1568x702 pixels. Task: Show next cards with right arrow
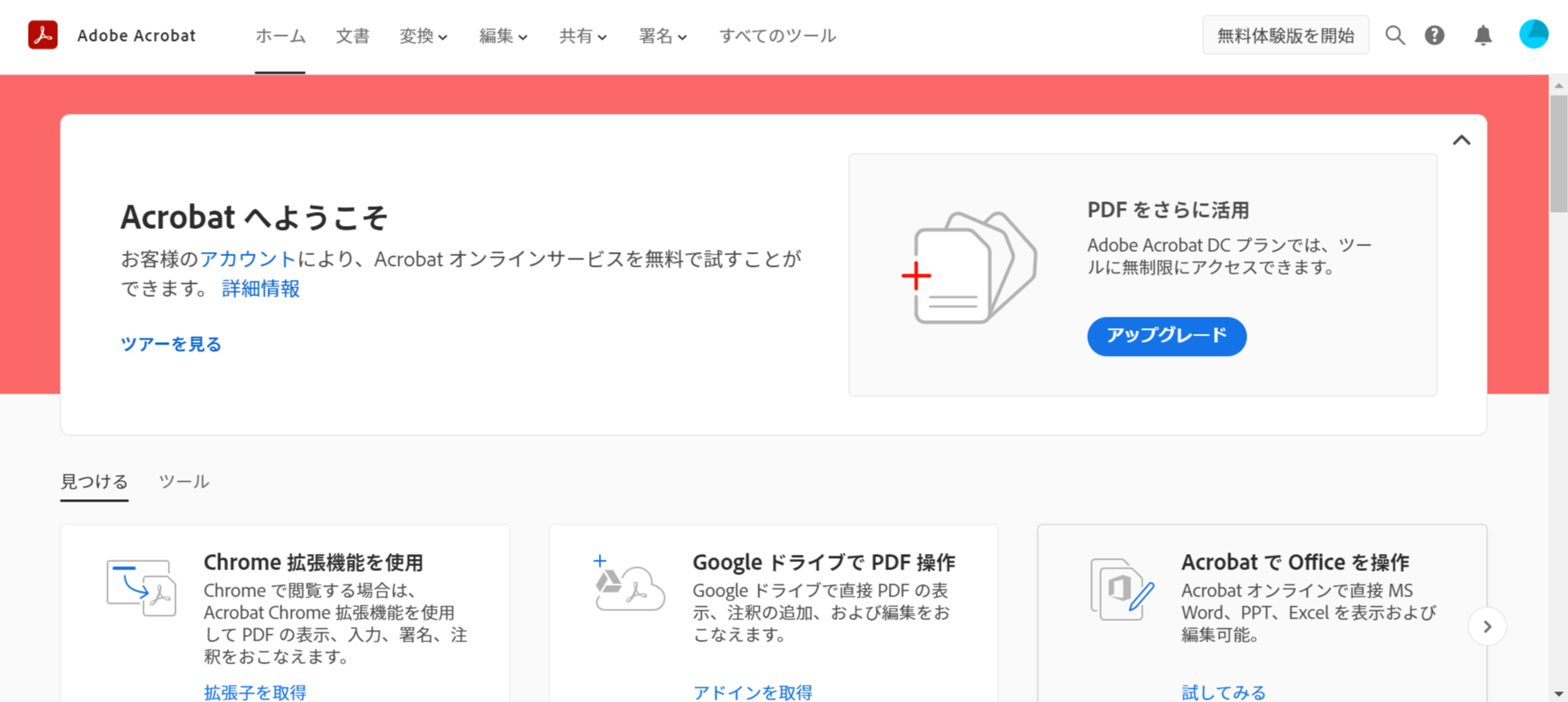1487,627
